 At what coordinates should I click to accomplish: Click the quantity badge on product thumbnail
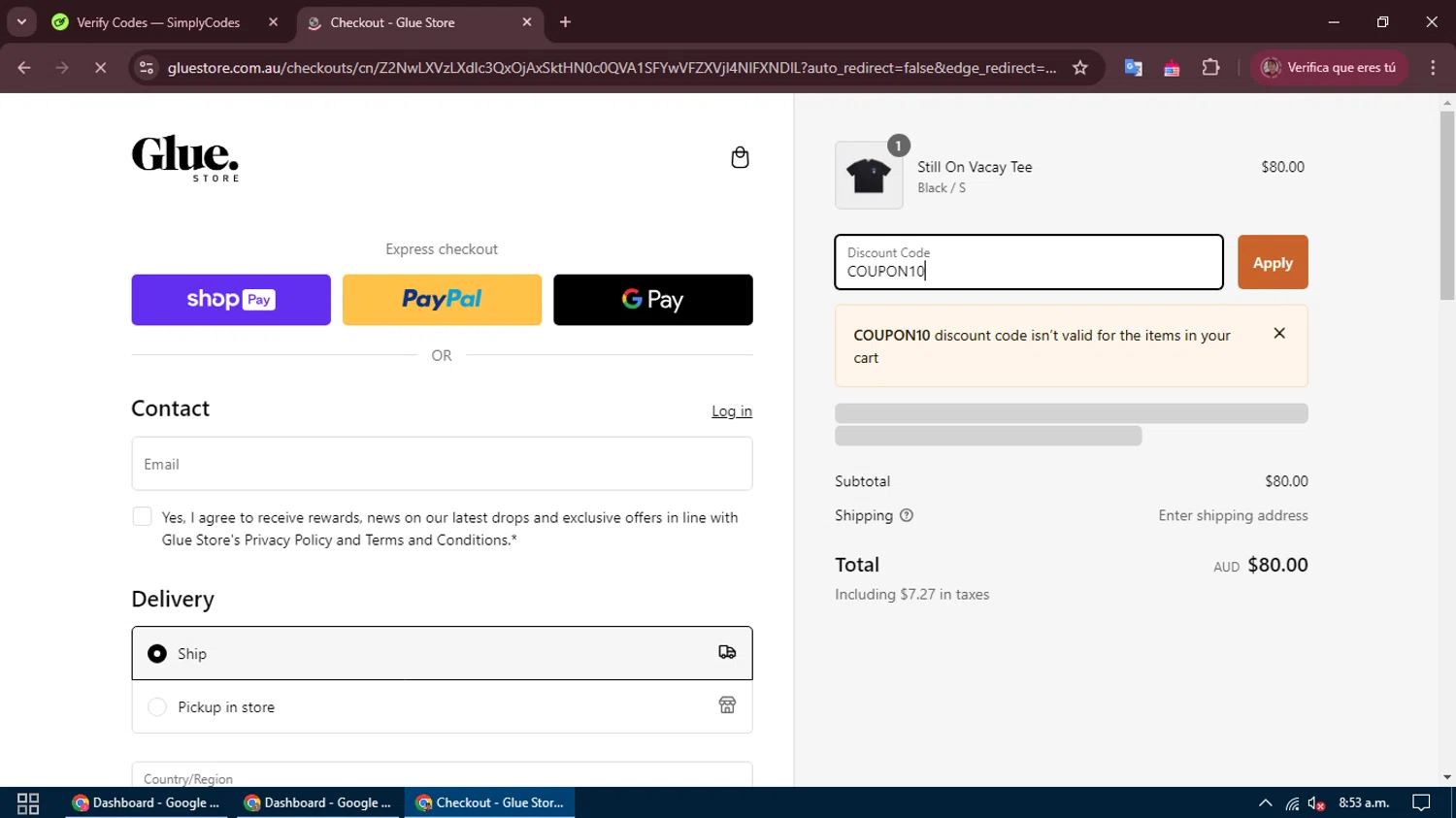[899, 146]
